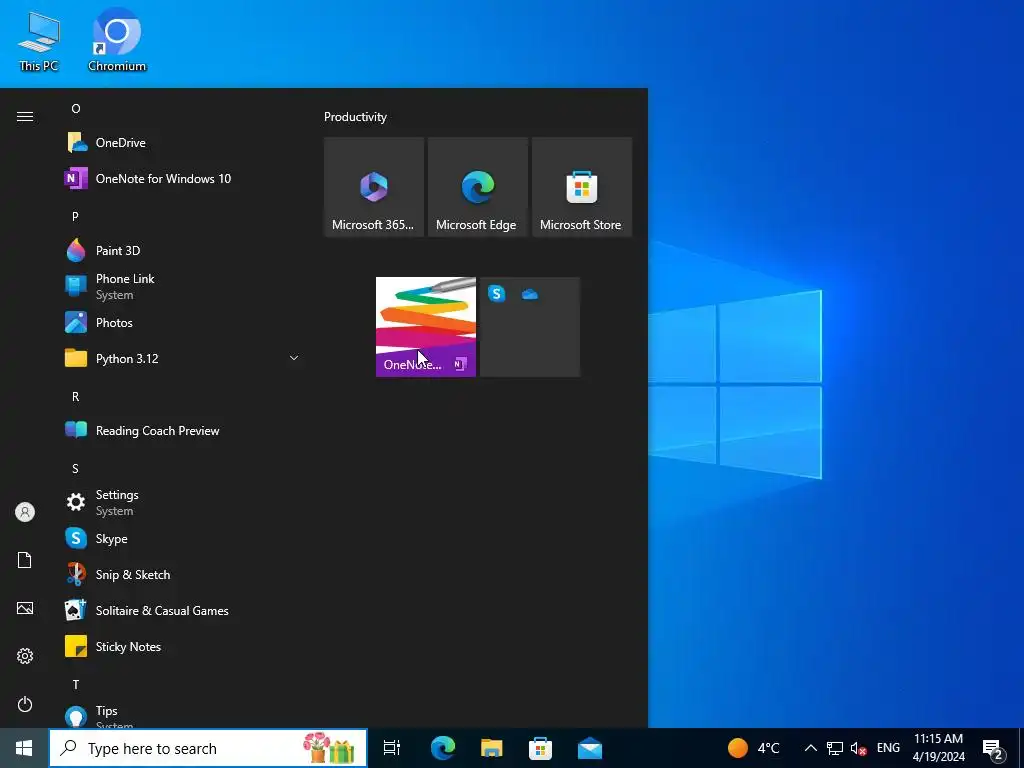Image resolution: width=1024 pixels, height=768 pixels.
Task: Open Task View from the taskbar
Action: pos(392,748)
